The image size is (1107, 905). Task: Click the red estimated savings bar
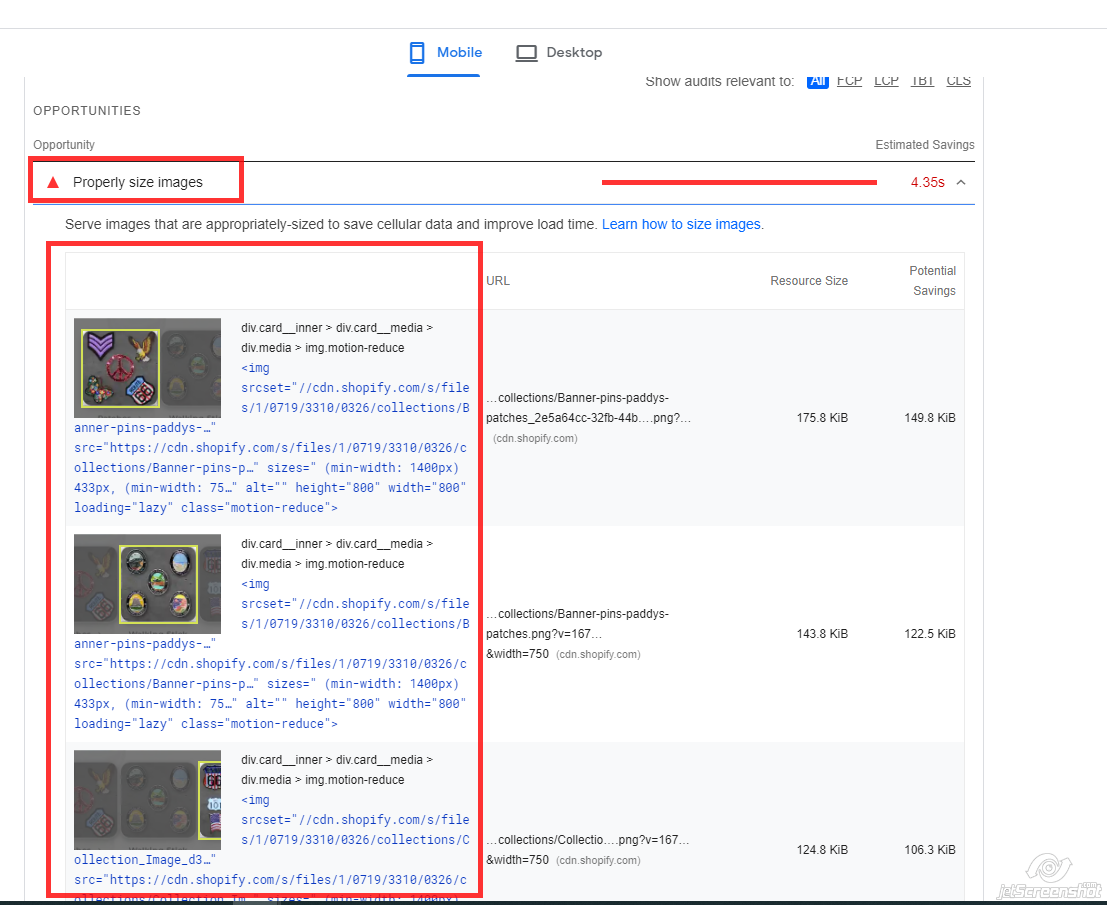(x=739, y=182)
